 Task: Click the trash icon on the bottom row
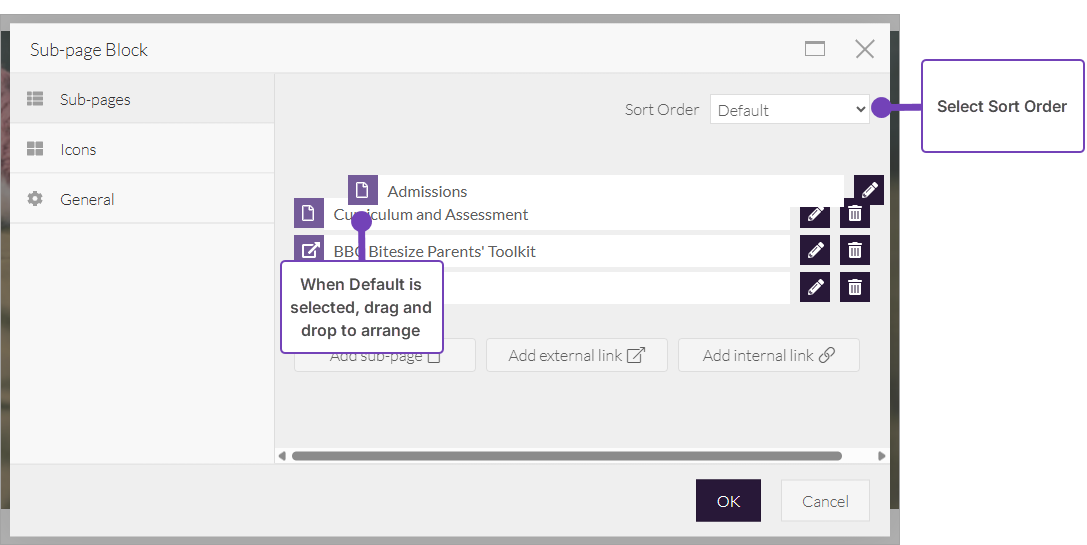coord(855,287)
